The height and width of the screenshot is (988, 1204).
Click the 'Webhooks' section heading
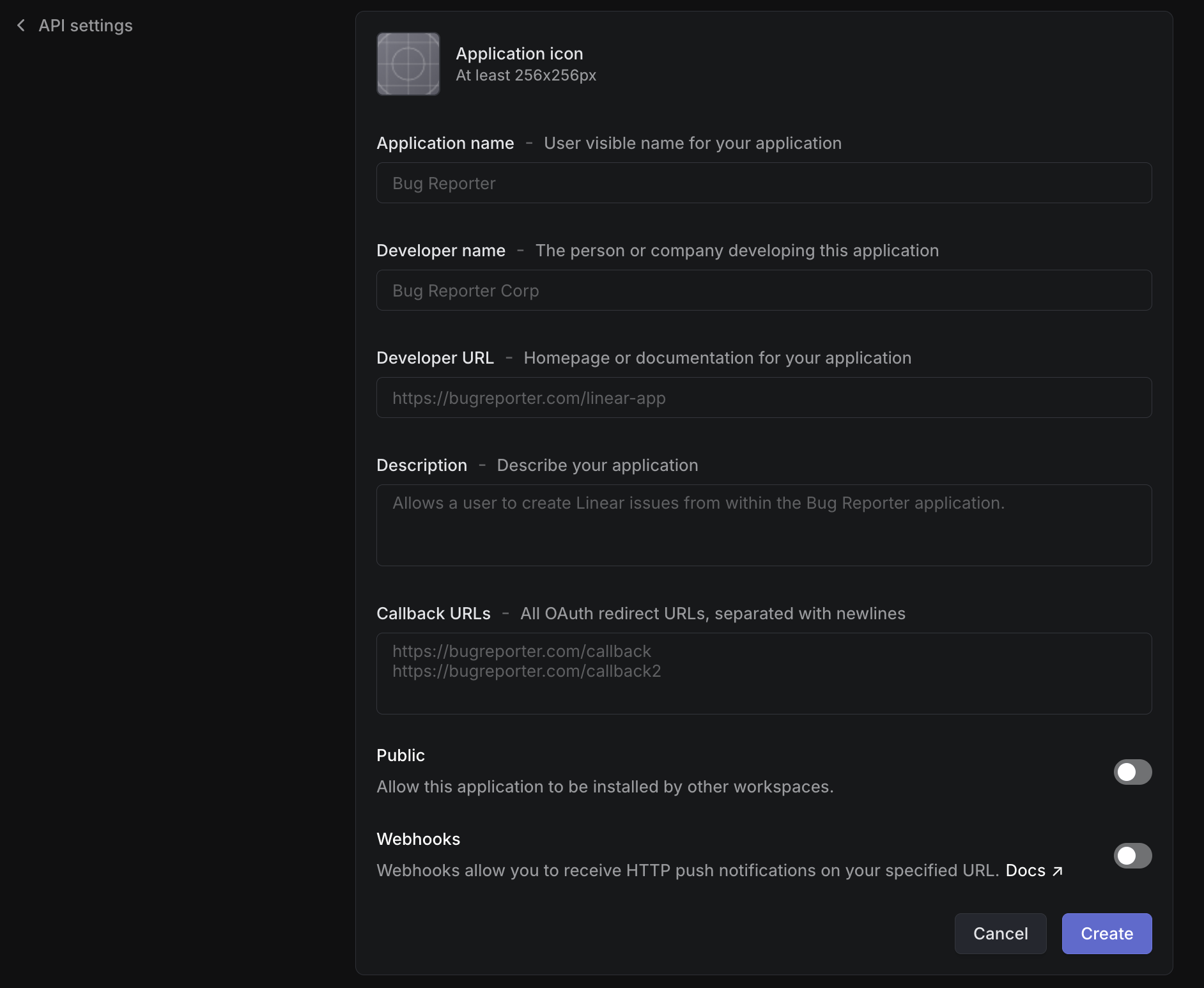pos(418,839)
